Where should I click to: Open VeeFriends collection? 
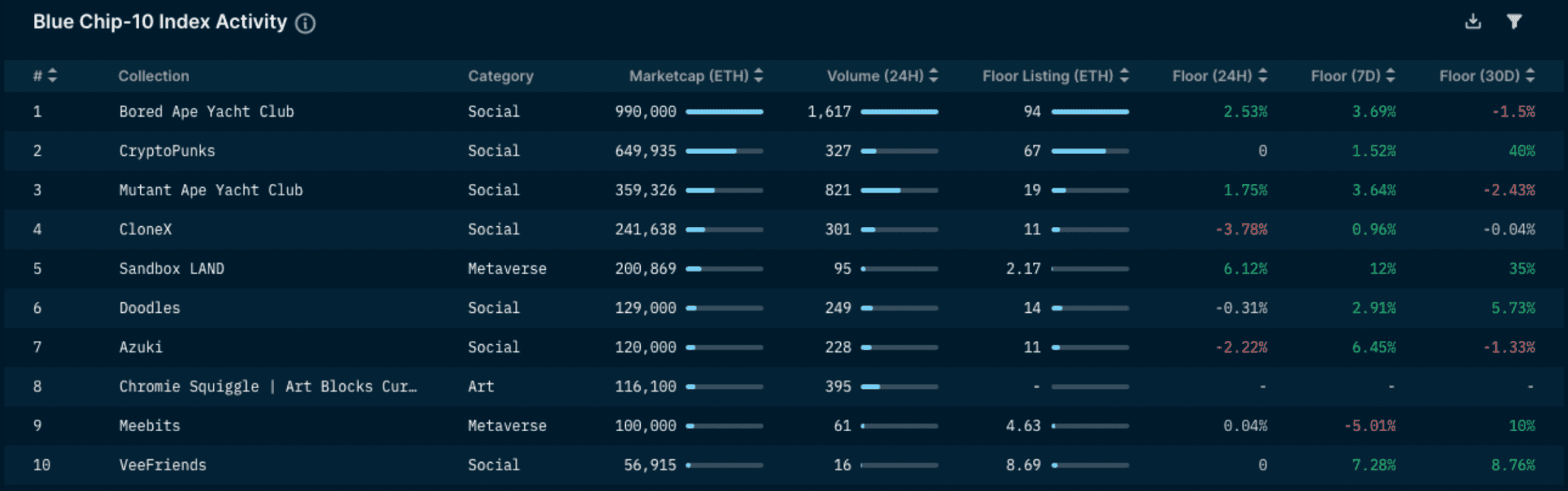pos(163,465)
